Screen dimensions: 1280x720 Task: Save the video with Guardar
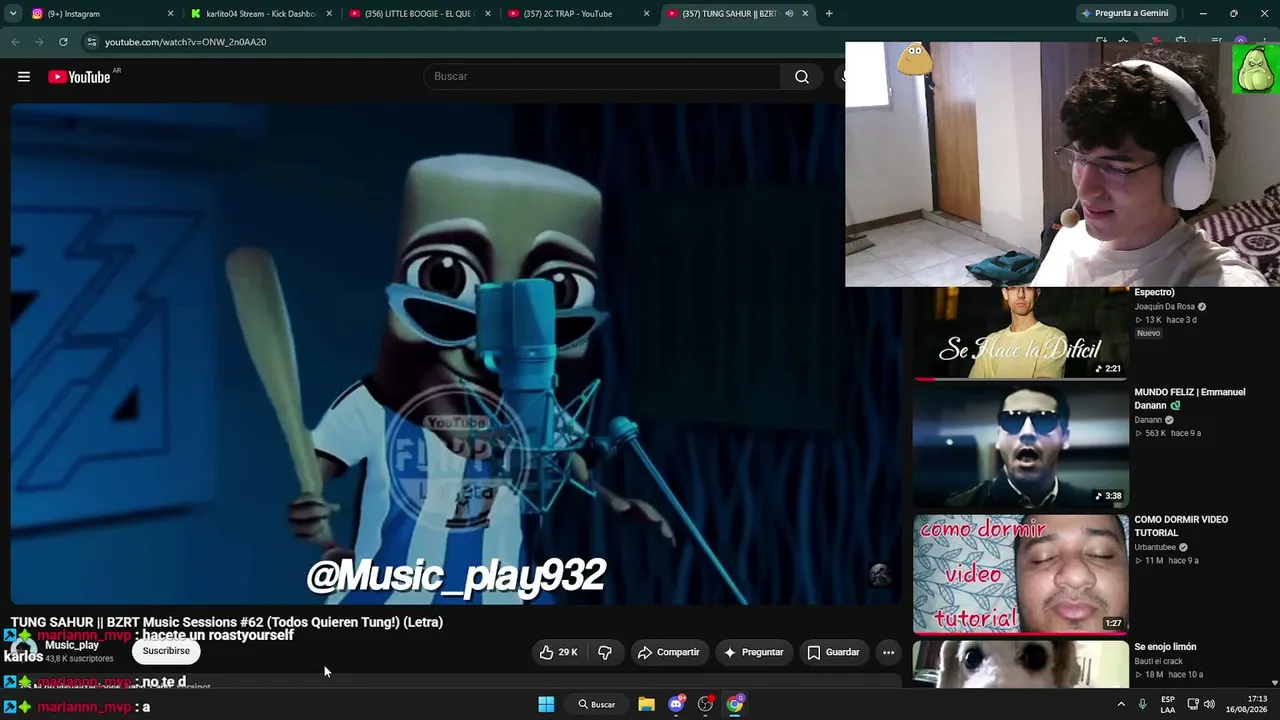tap(833, 652)
